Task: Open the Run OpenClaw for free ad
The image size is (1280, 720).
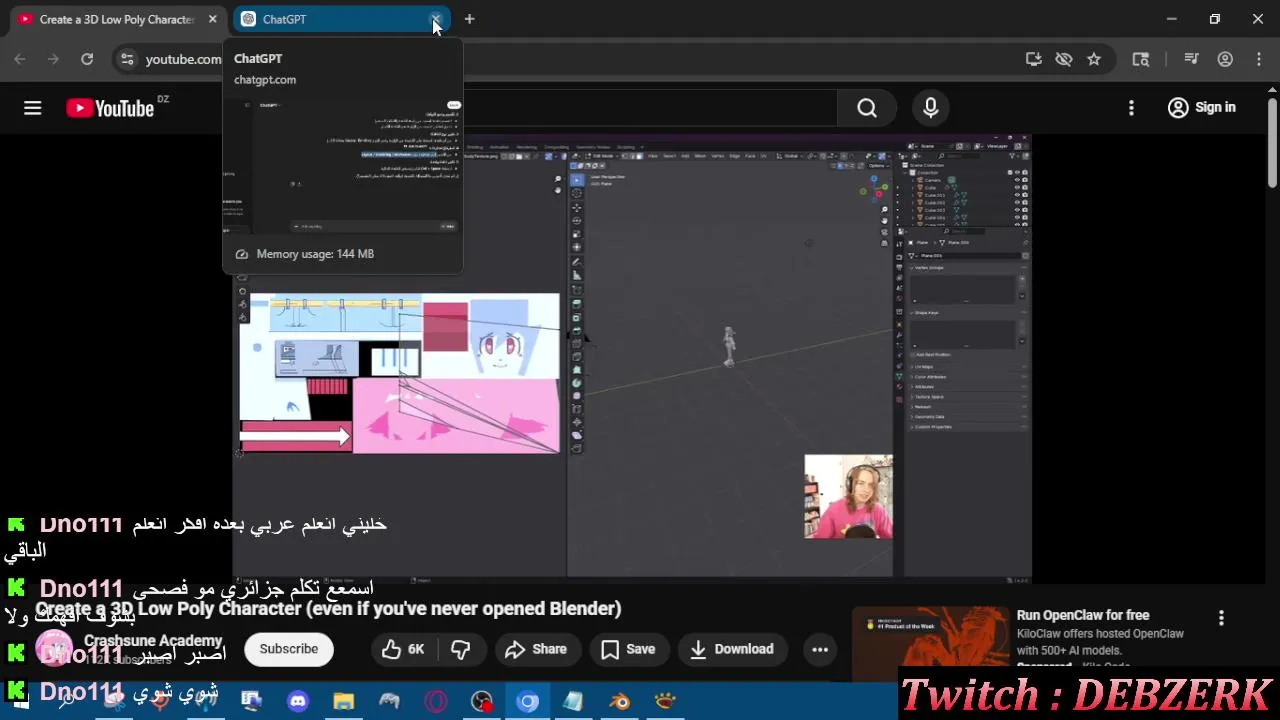Action: (1083, 615)
